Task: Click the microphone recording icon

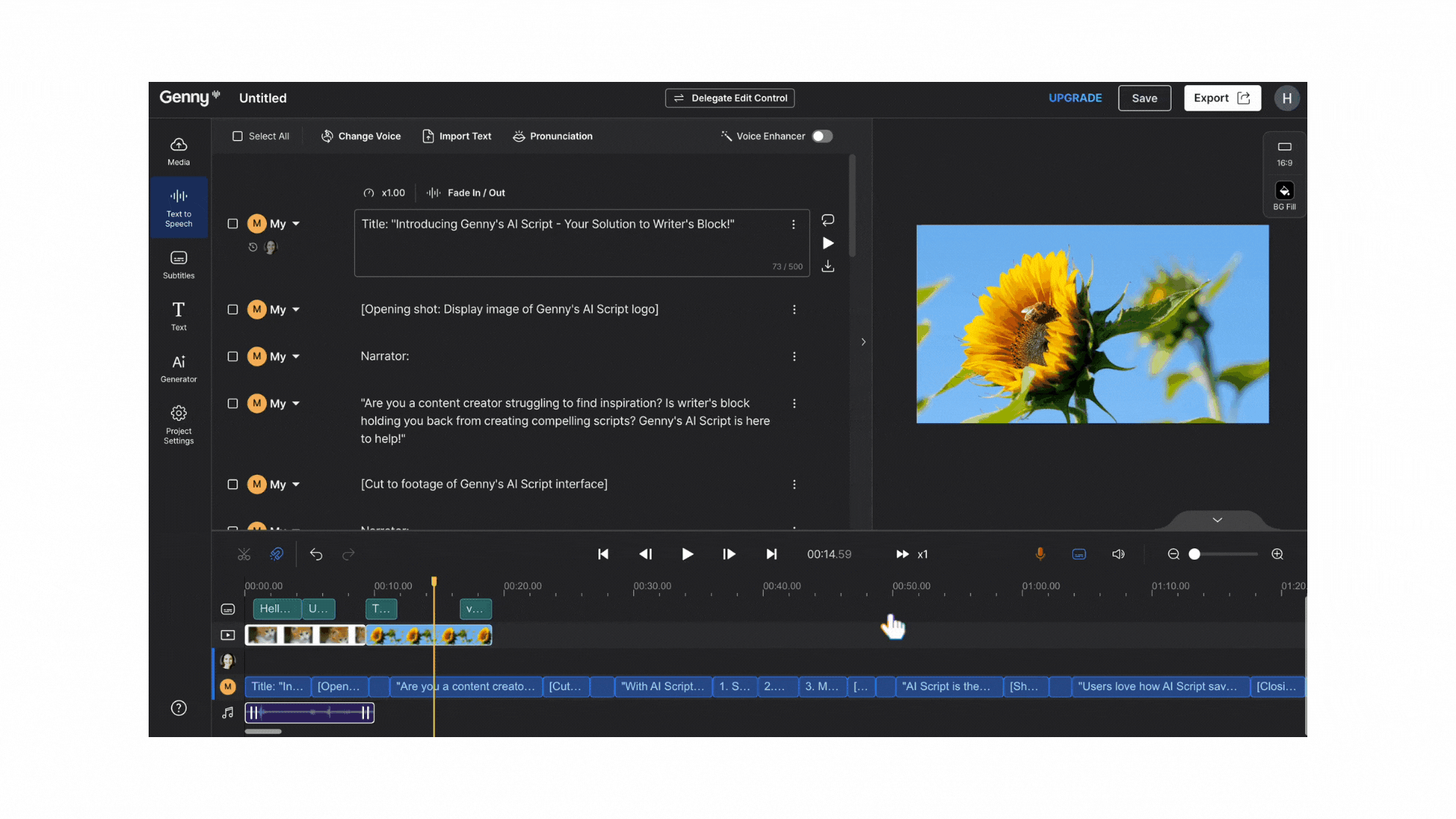Action: (x=1040, y=554)
